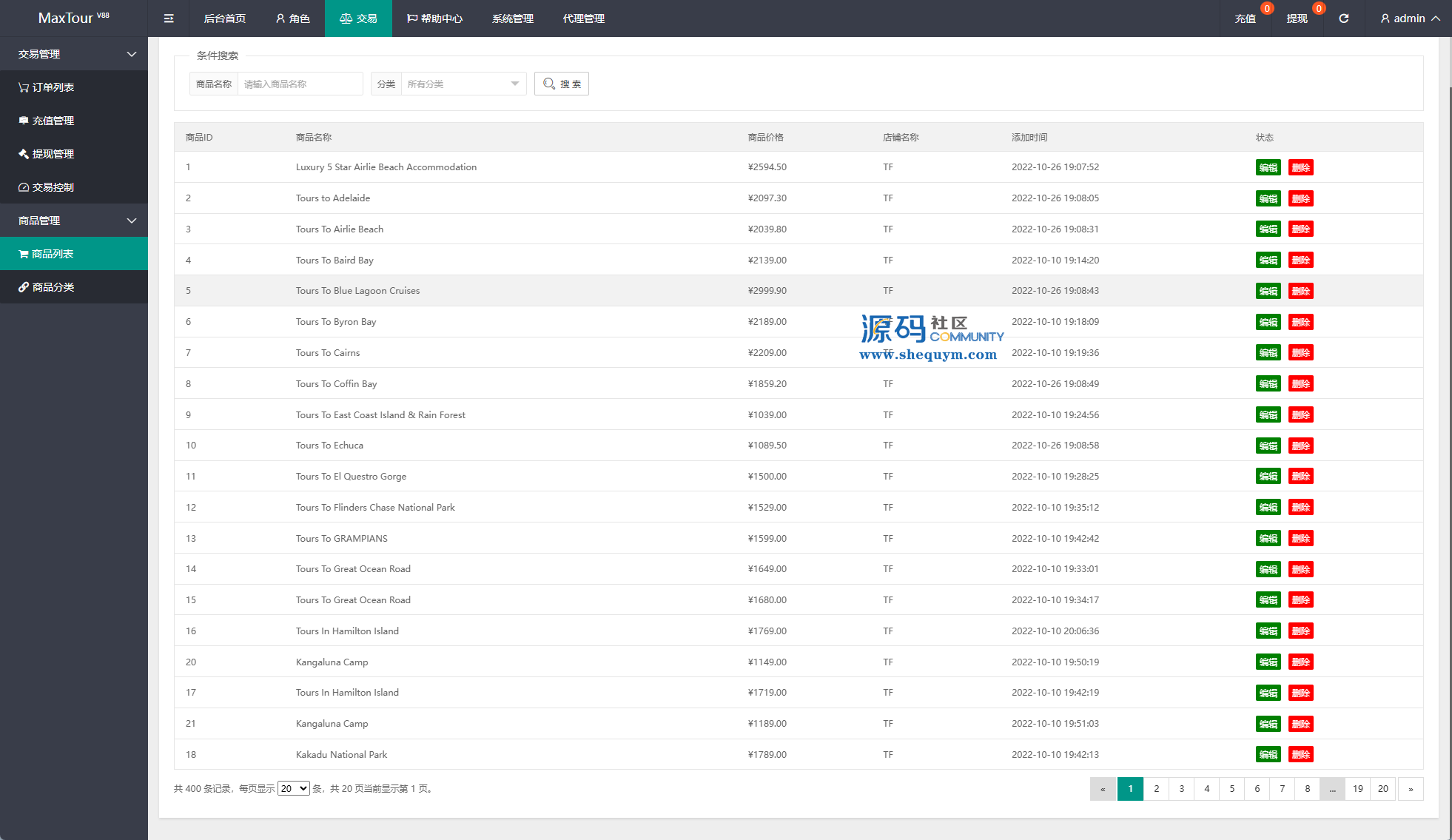
Task: Switch to the 帮助中心 top menu
Action: pos(434,19)
